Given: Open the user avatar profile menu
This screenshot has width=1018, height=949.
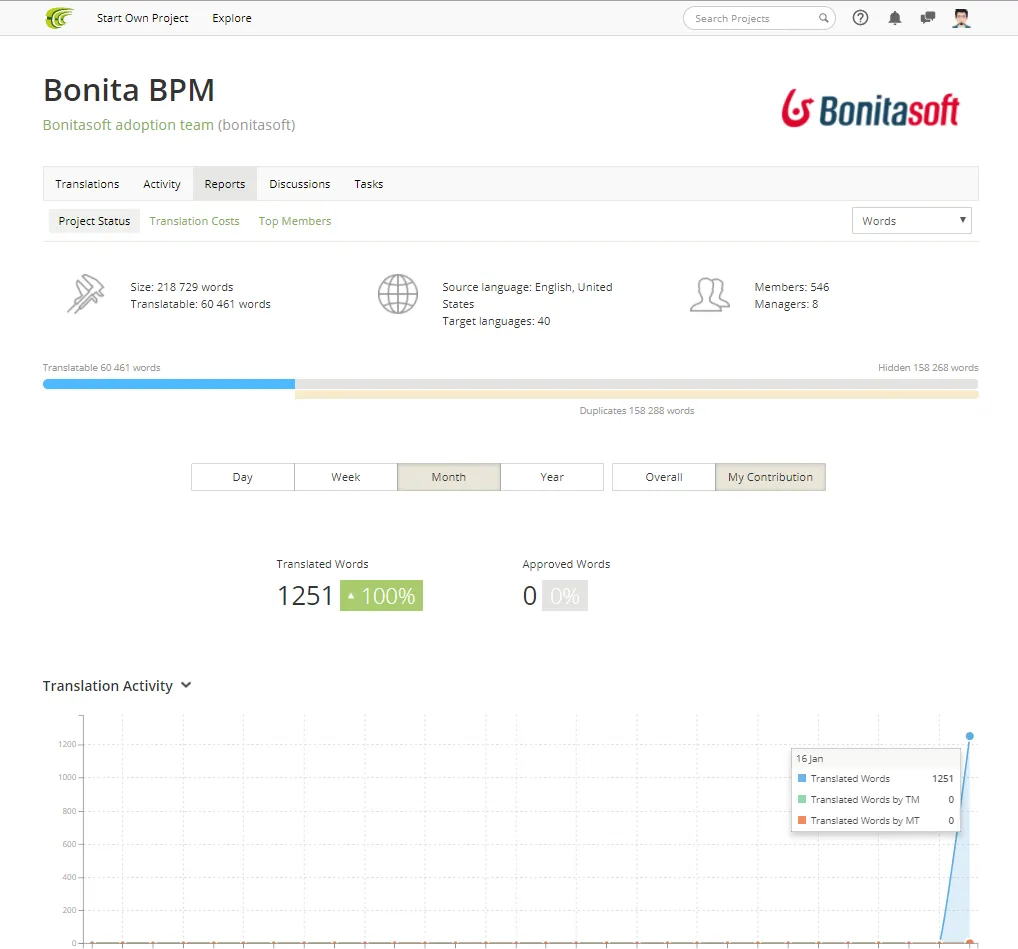Looking at the screenshot, I should [961, 18].
